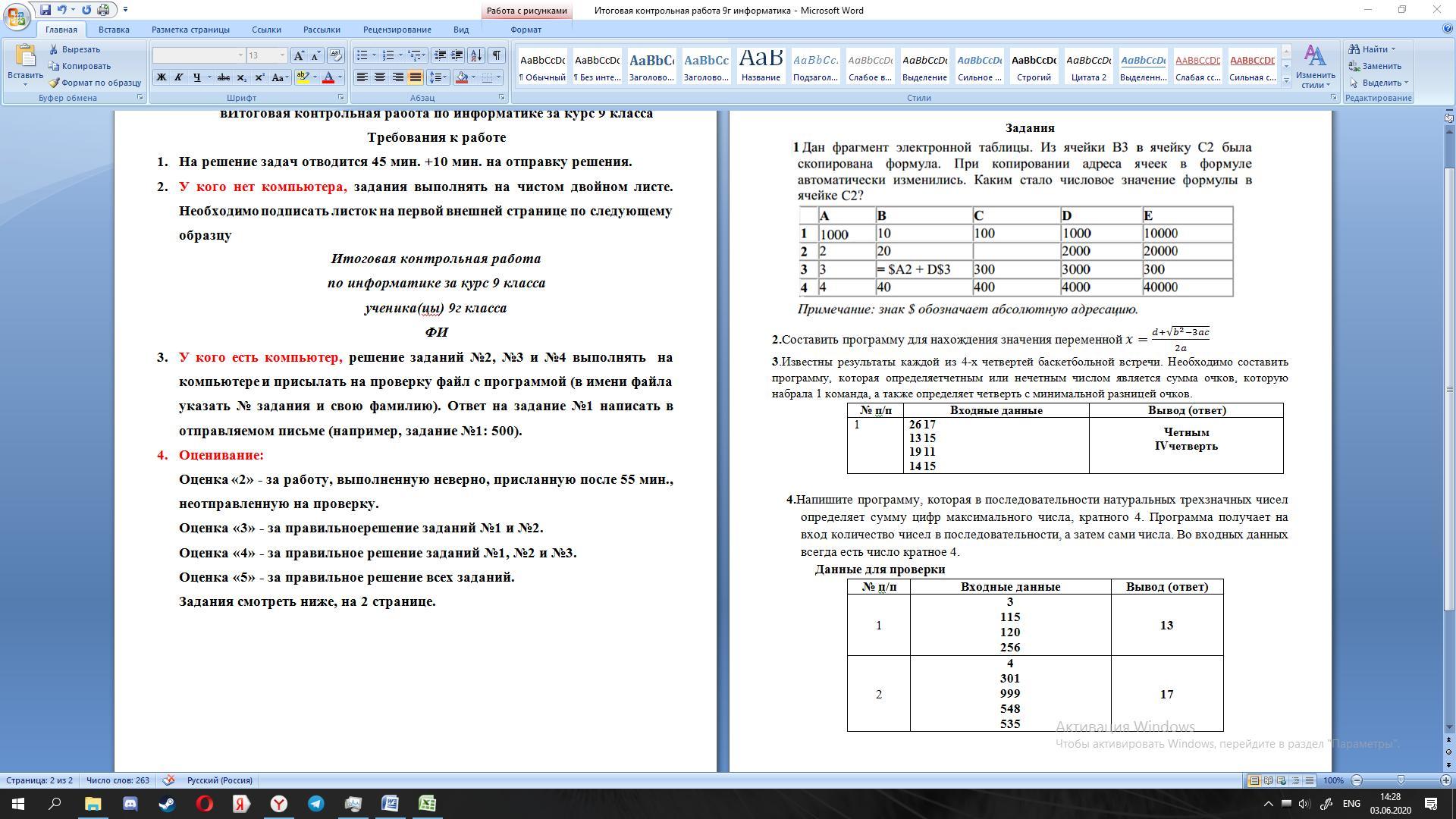
Task: Open Microsoft Word from the Windows taskbar
Action: coord(390,804)
